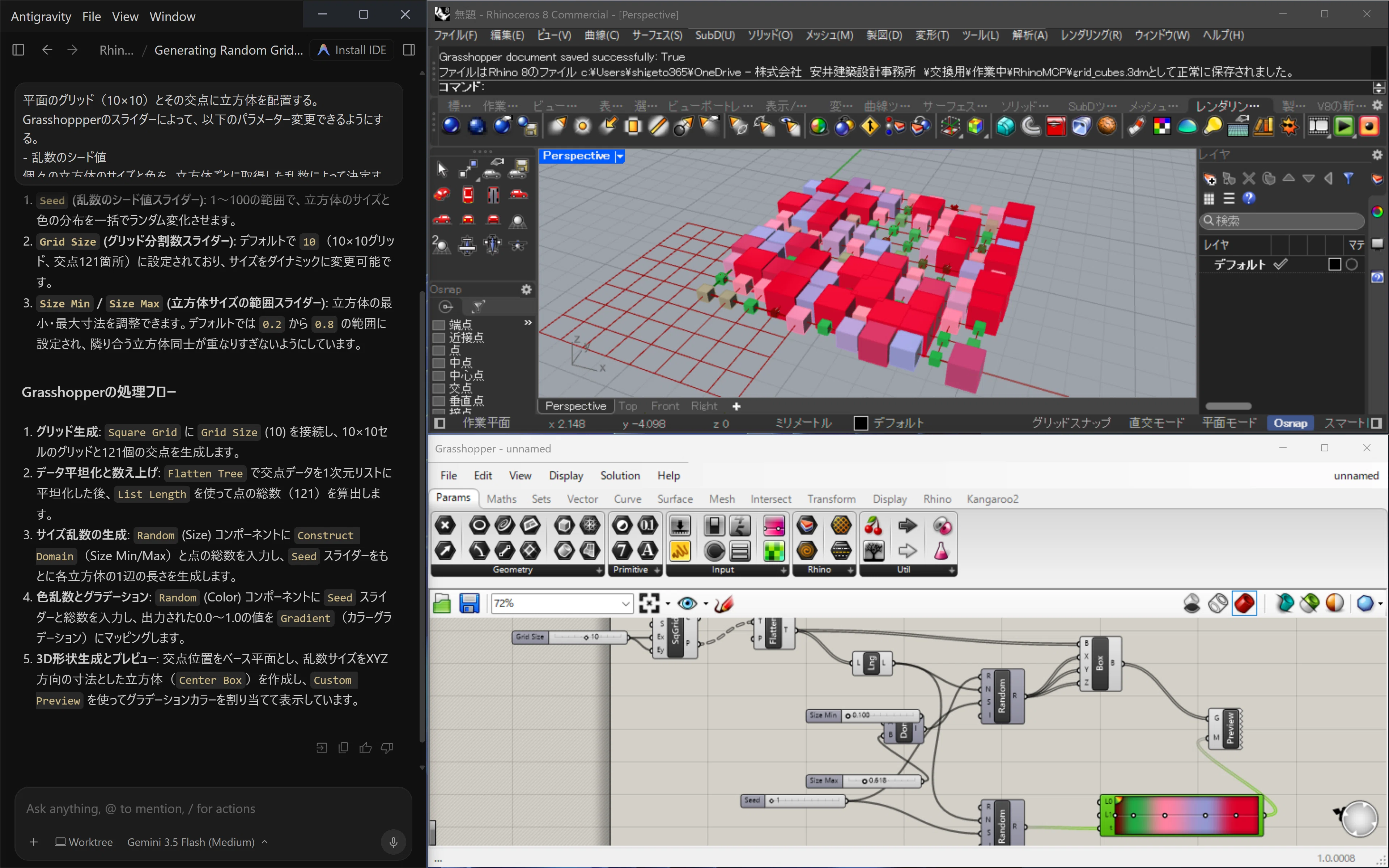Click the green Render play icon in Rhino toolbar
The image size is (1389, 868).
pyautogui.click(x=1344, y=126)
